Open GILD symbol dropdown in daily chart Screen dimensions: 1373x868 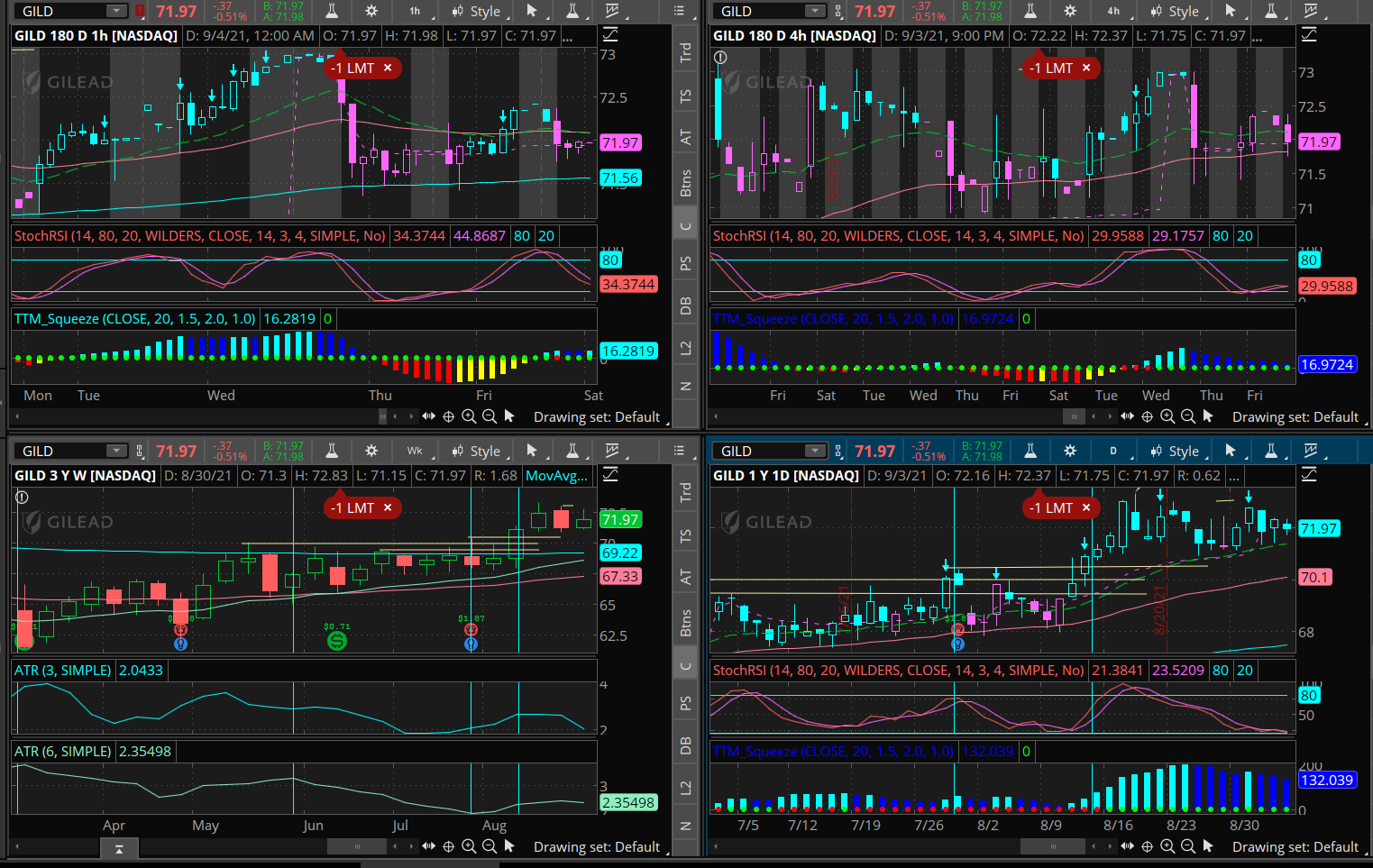(815, 451)
